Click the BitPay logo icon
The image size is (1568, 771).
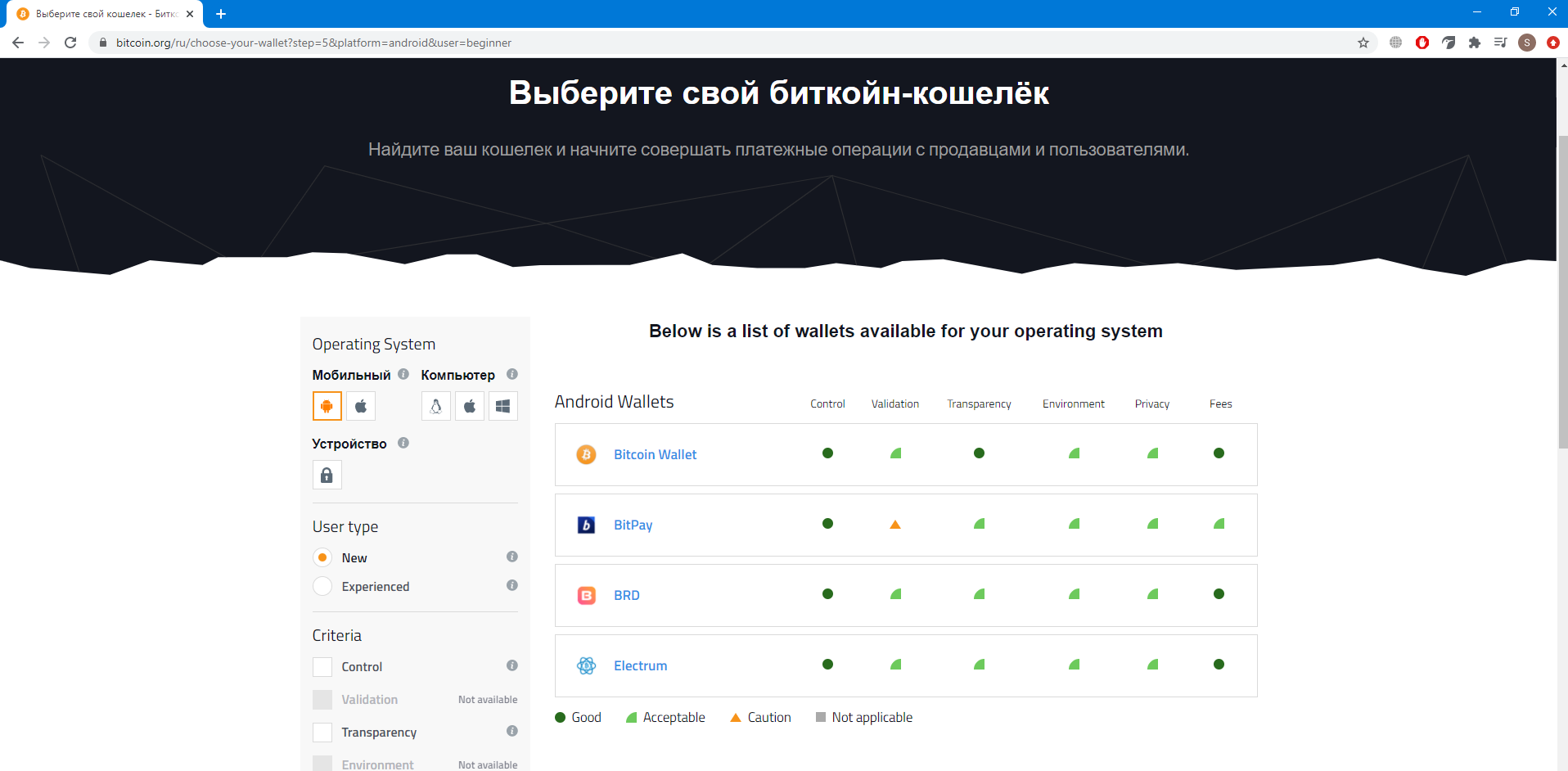click(586, 525)
